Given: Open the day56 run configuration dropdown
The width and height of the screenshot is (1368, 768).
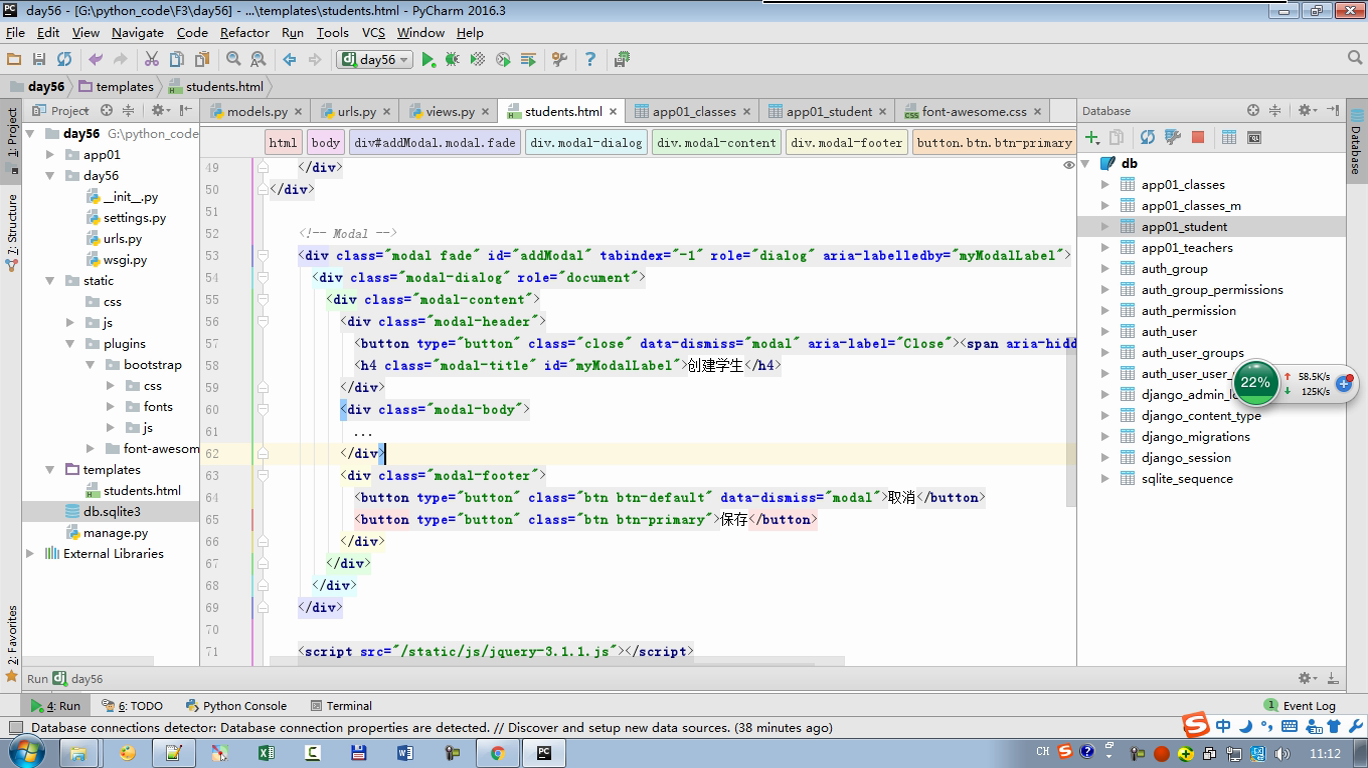Looking at the screenshot, I should click(376, 60).
